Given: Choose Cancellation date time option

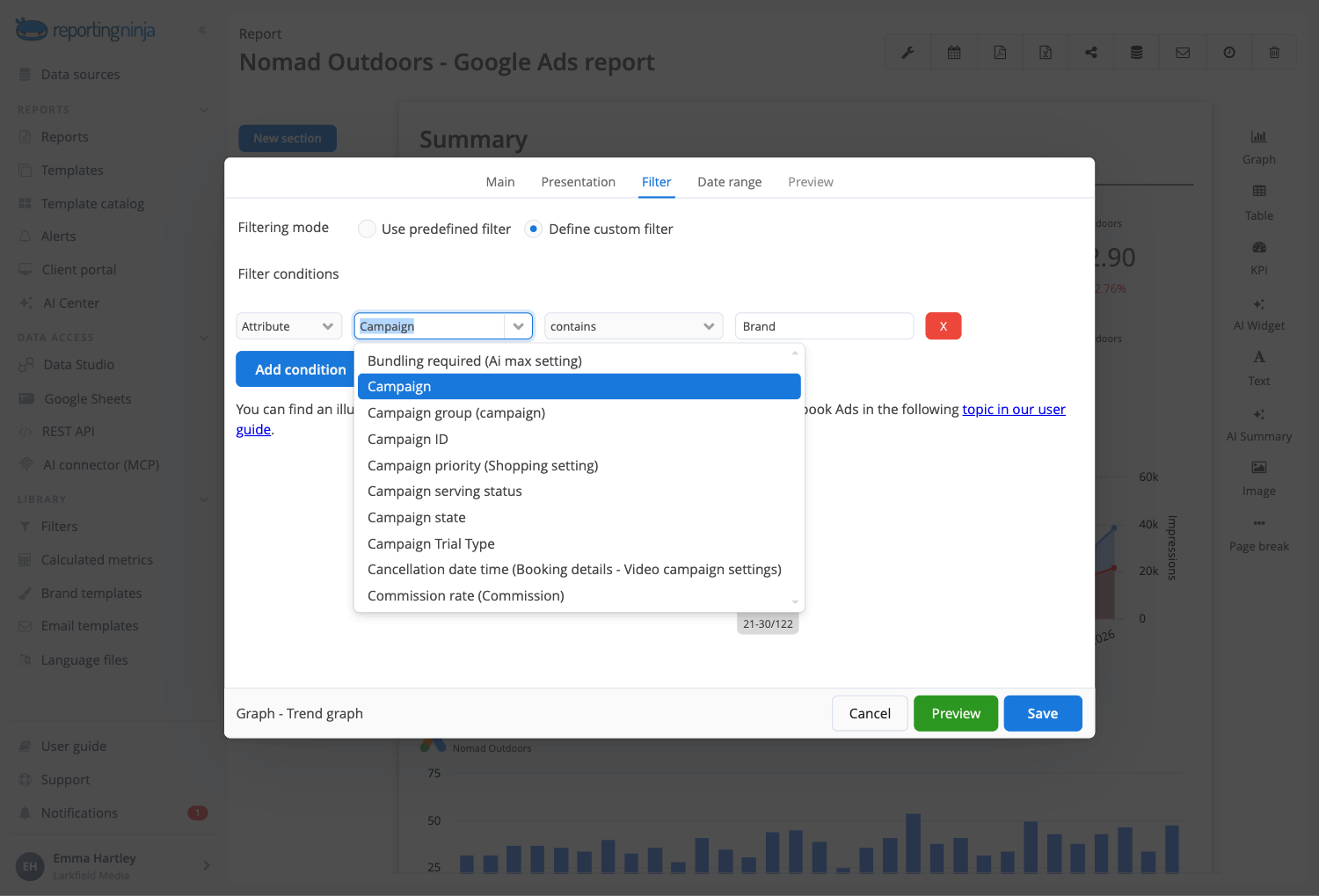Looking at the screenshot, I should click(579, 569).
